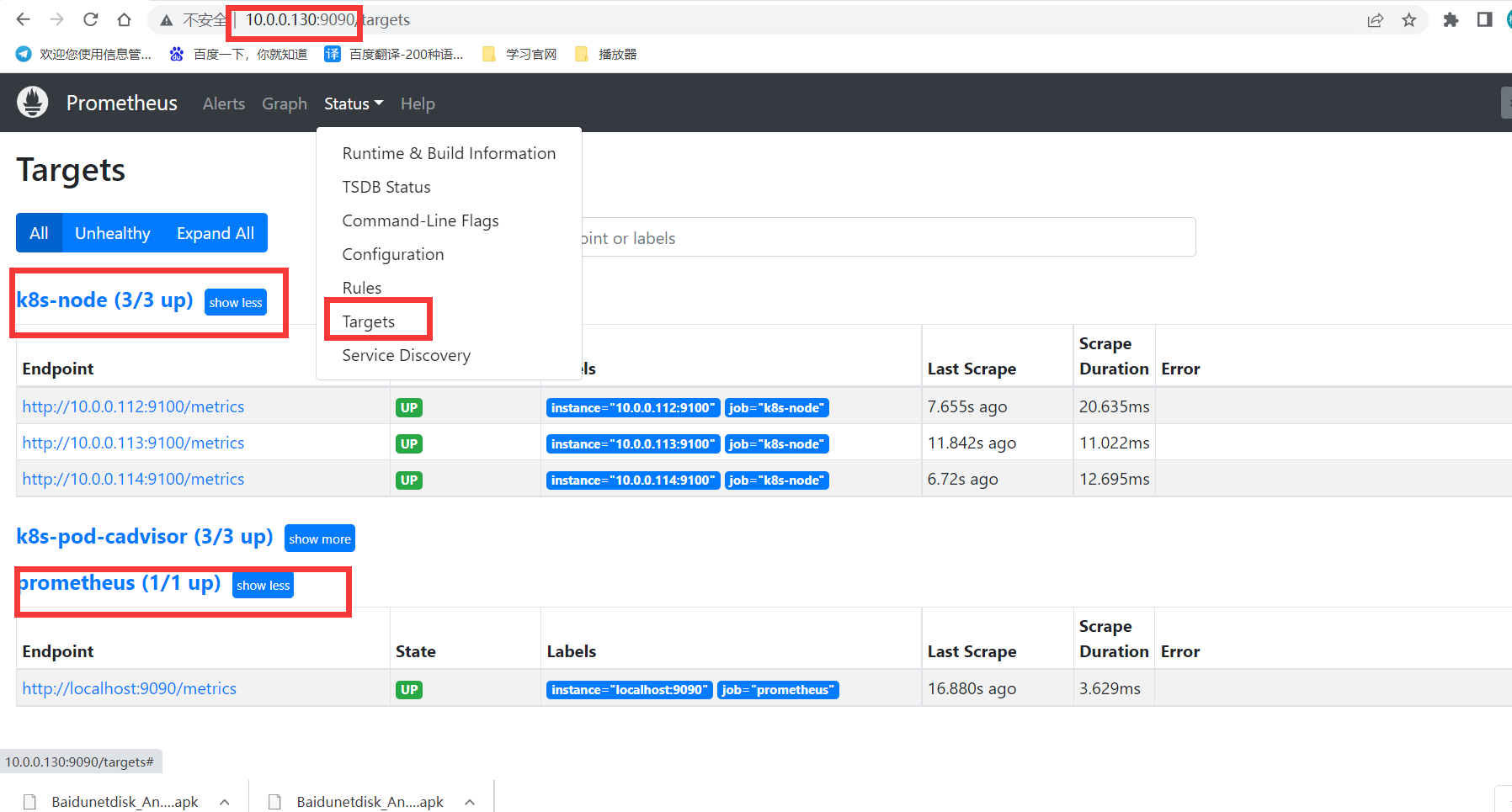Reload the page with refresh icon
Viewport: 1512px width, 812px height.
tap(90, 19)
